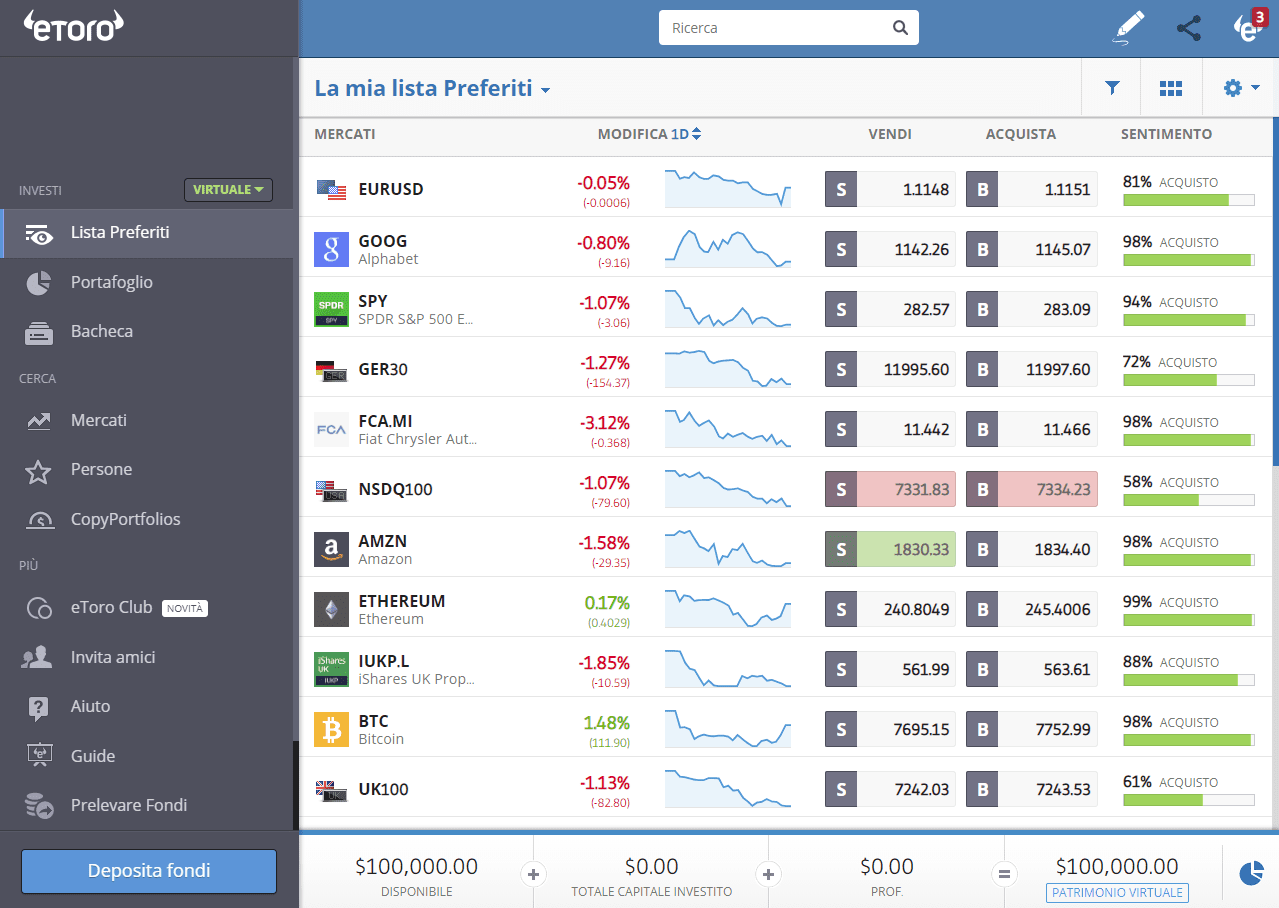Click the Mercati column header
The height and width of the screenshot is (908, 1279).
point(345,134)
